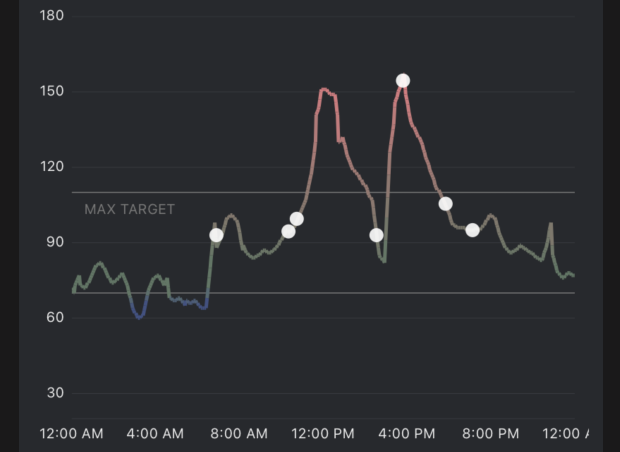Click the 150 y-axis label
Image resolution: width=620 pixels, height=452 pixels.
[51, 92]
